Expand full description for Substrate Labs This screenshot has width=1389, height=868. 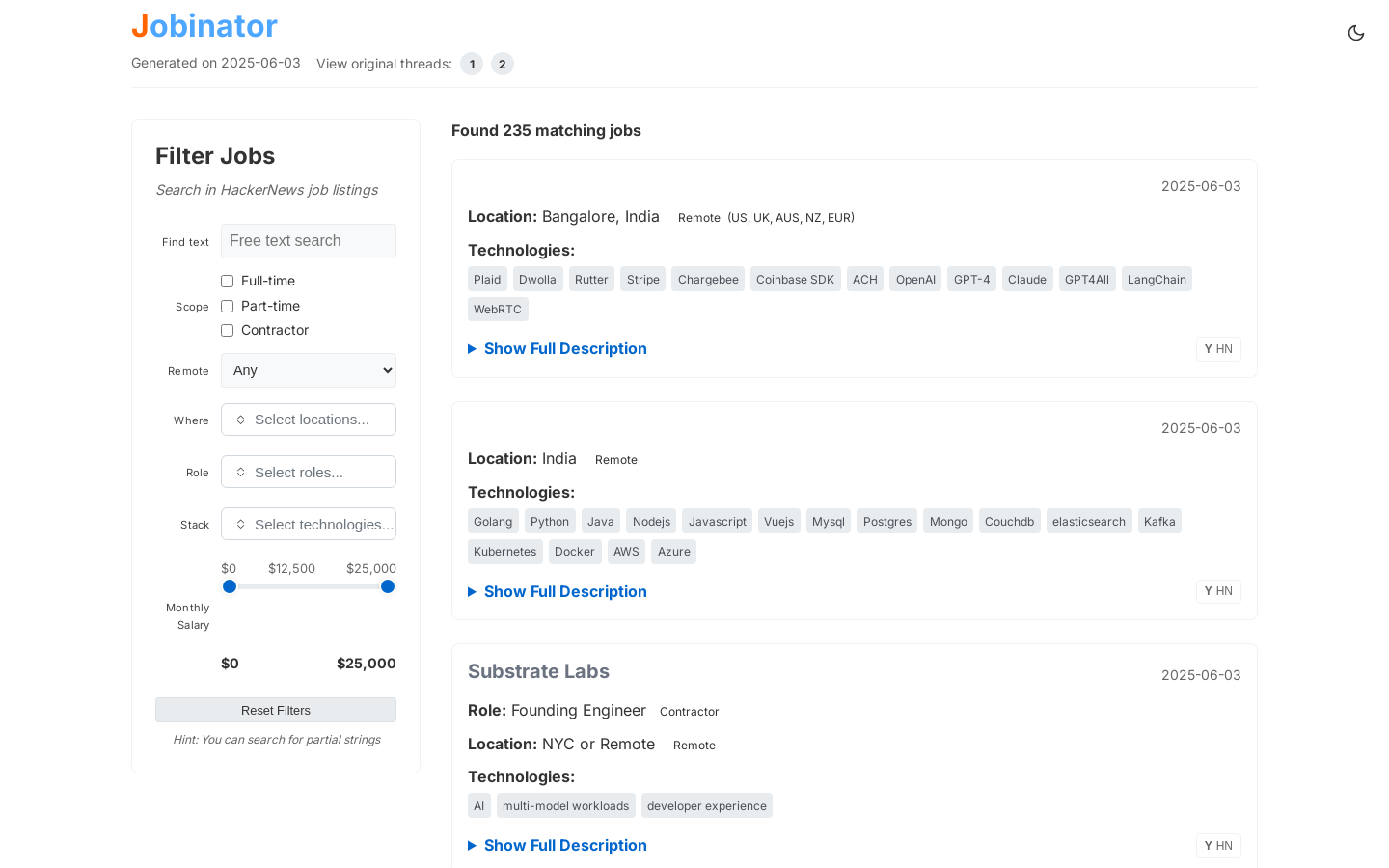(564, 846)
